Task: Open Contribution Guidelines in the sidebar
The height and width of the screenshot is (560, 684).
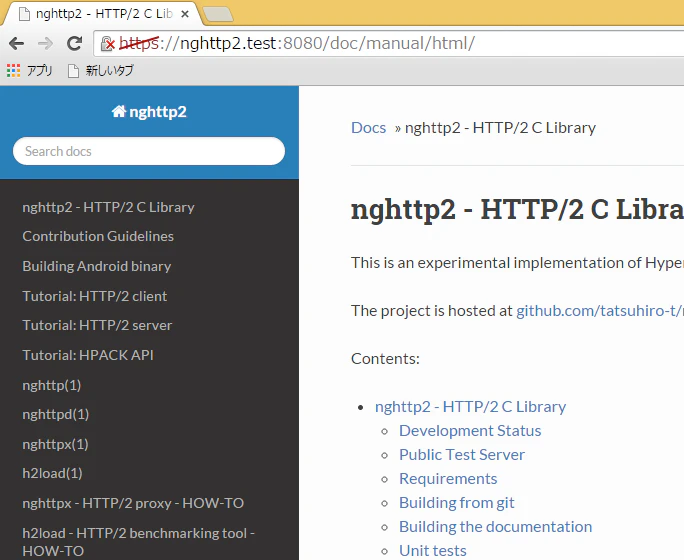Action: 98,236
